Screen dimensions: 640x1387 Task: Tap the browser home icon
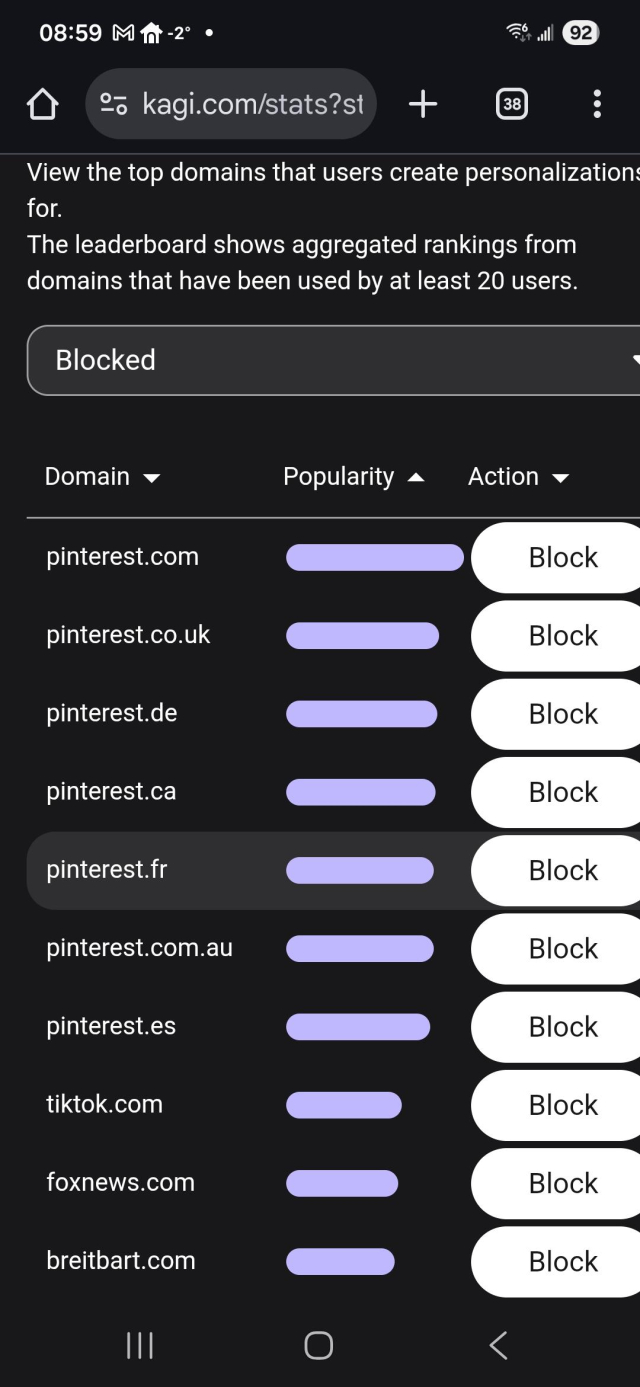[x=42, y=103]
